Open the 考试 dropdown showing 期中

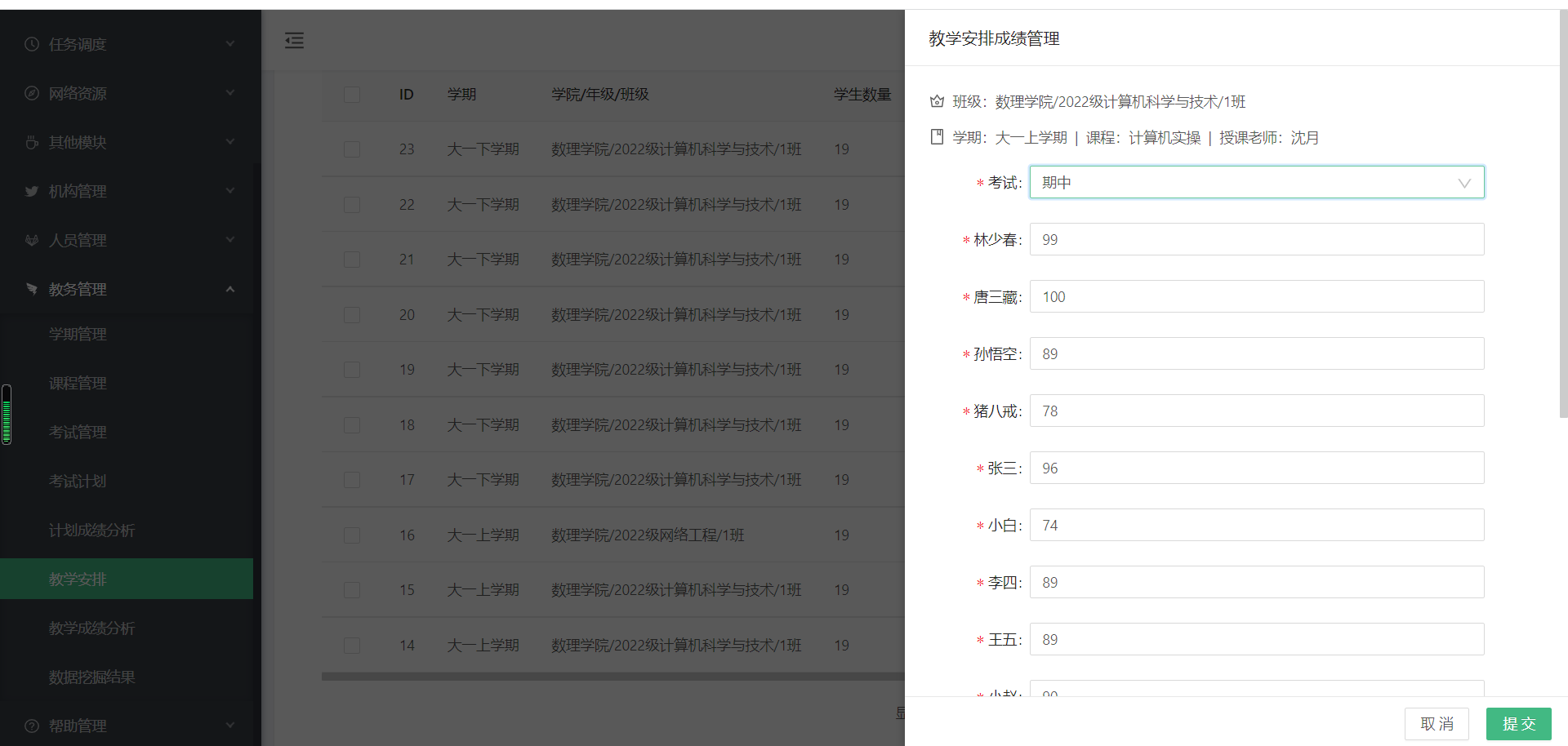[x=1257, y=182]
